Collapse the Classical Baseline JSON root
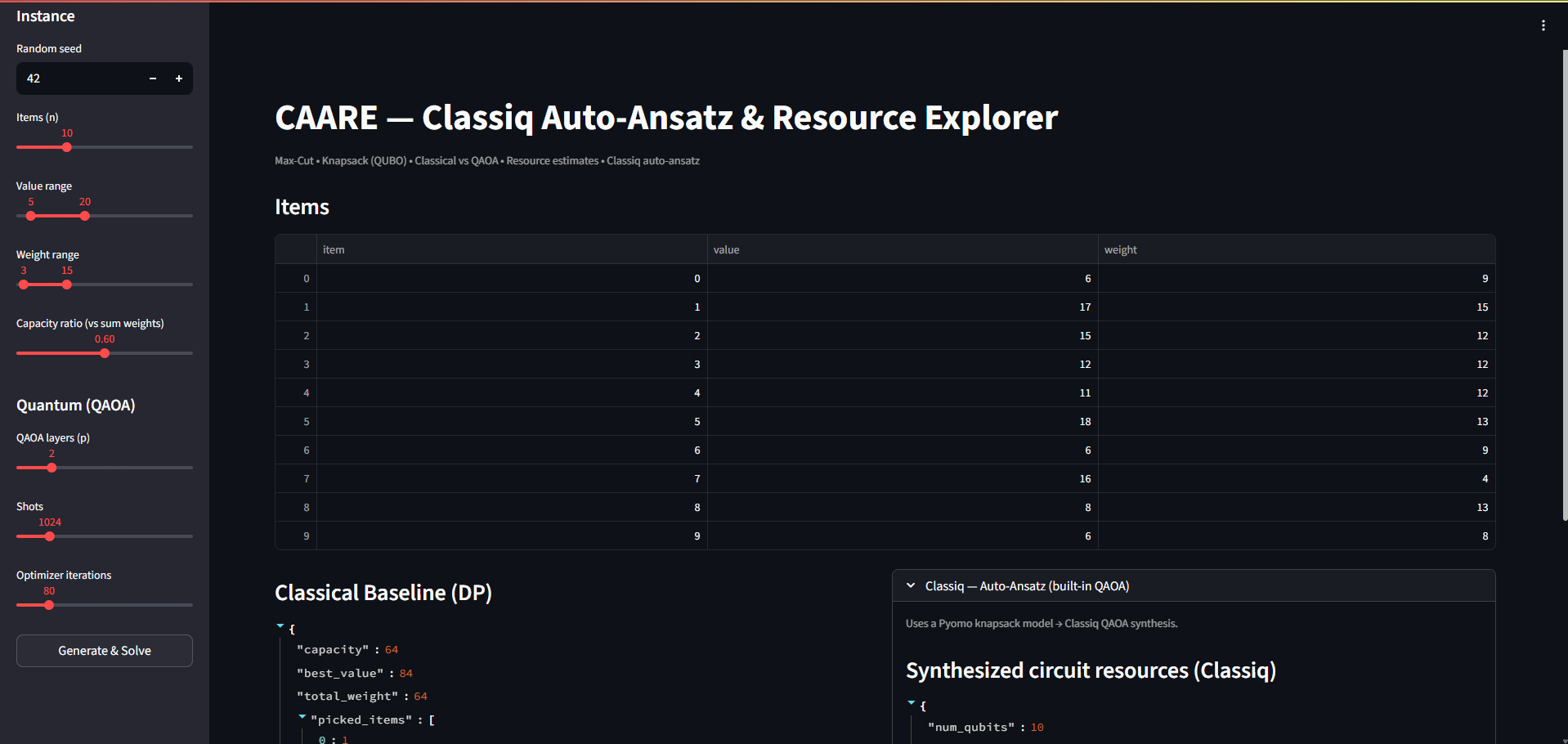1568x744 pixels. [x=280, y=626]
